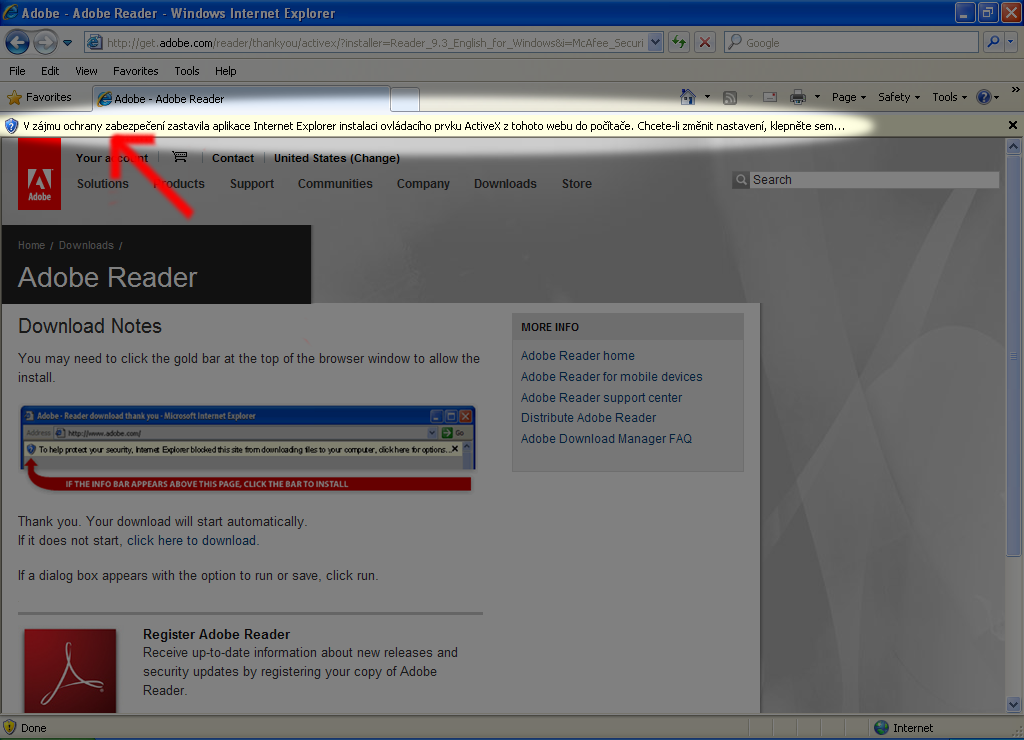
Task: Click the browser Forward arrow button
Action: [x=45, y=43]
